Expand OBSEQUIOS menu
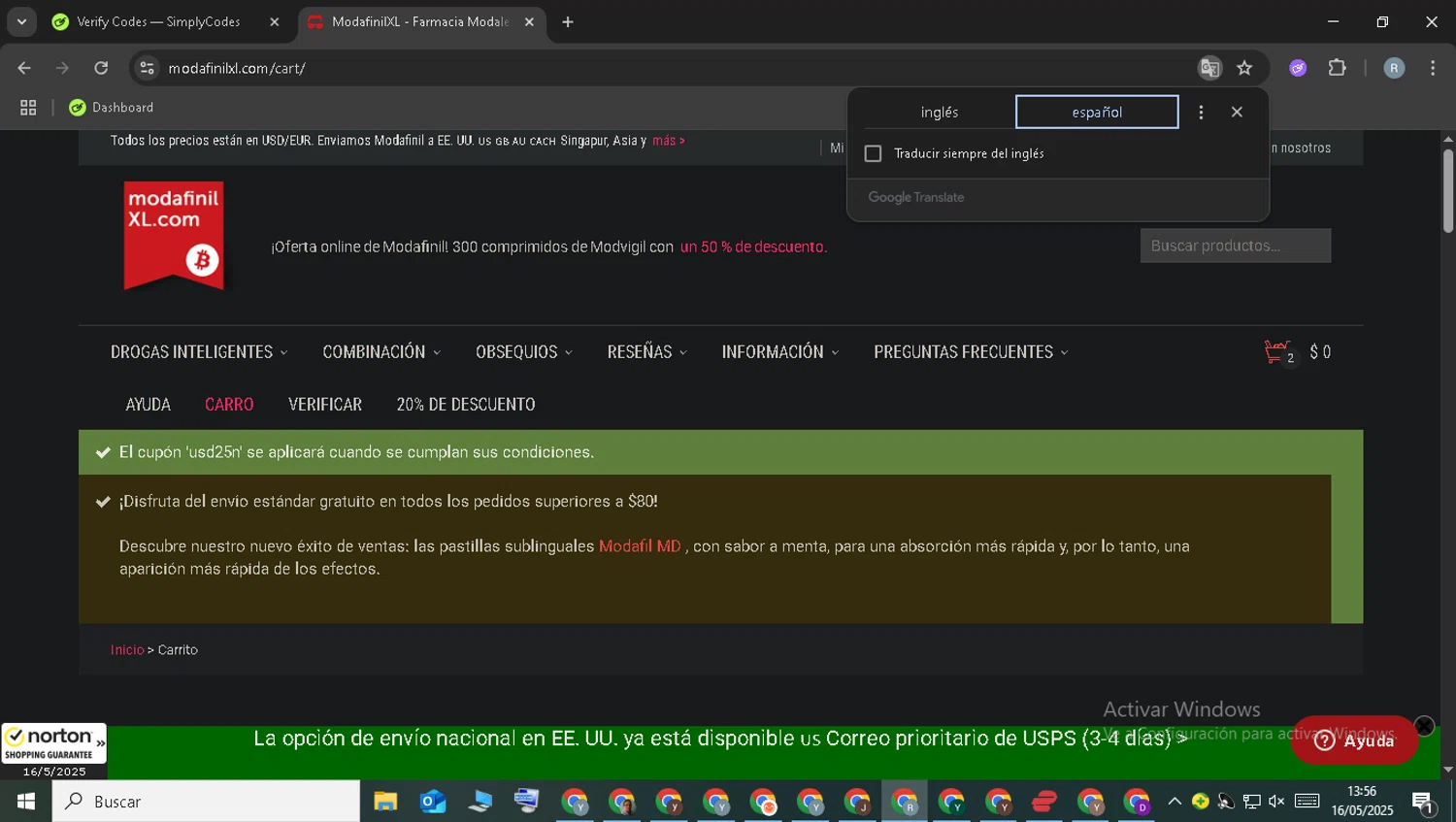The width and height of the screenshot is (1456, 822). (x=524, y=352)
